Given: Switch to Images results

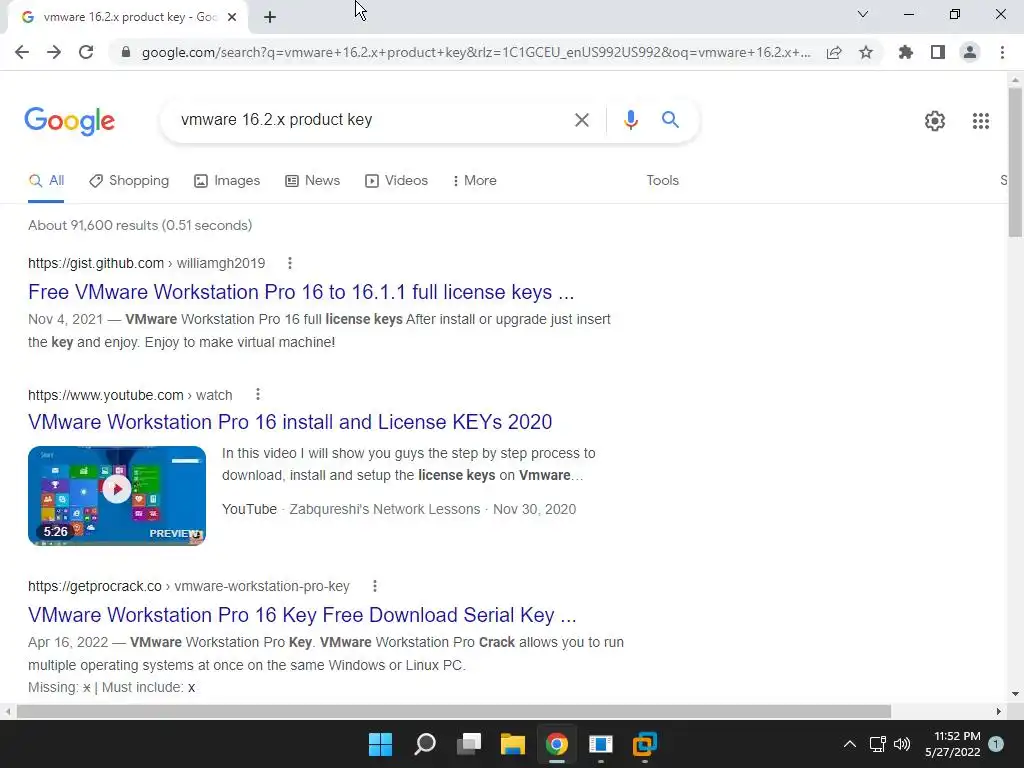Looking at the screenshot, I should [x=227, y=181].
